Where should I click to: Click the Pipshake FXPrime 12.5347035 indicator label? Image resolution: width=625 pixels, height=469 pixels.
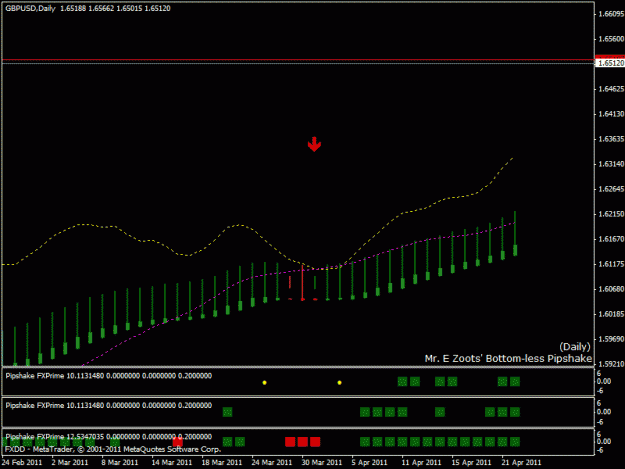point(109,437)
